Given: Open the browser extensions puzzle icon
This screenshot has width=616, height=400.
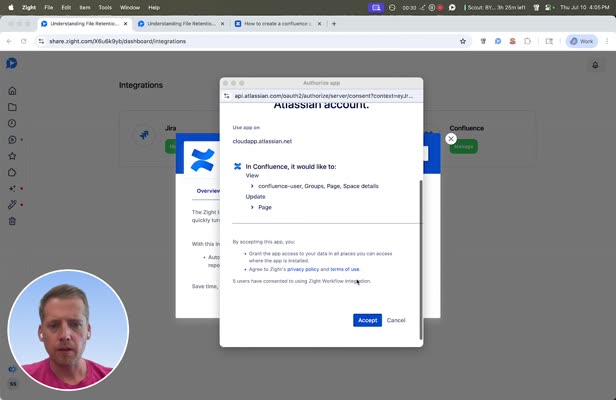Looking at the screenshot, I should click(x=527, y=41).
